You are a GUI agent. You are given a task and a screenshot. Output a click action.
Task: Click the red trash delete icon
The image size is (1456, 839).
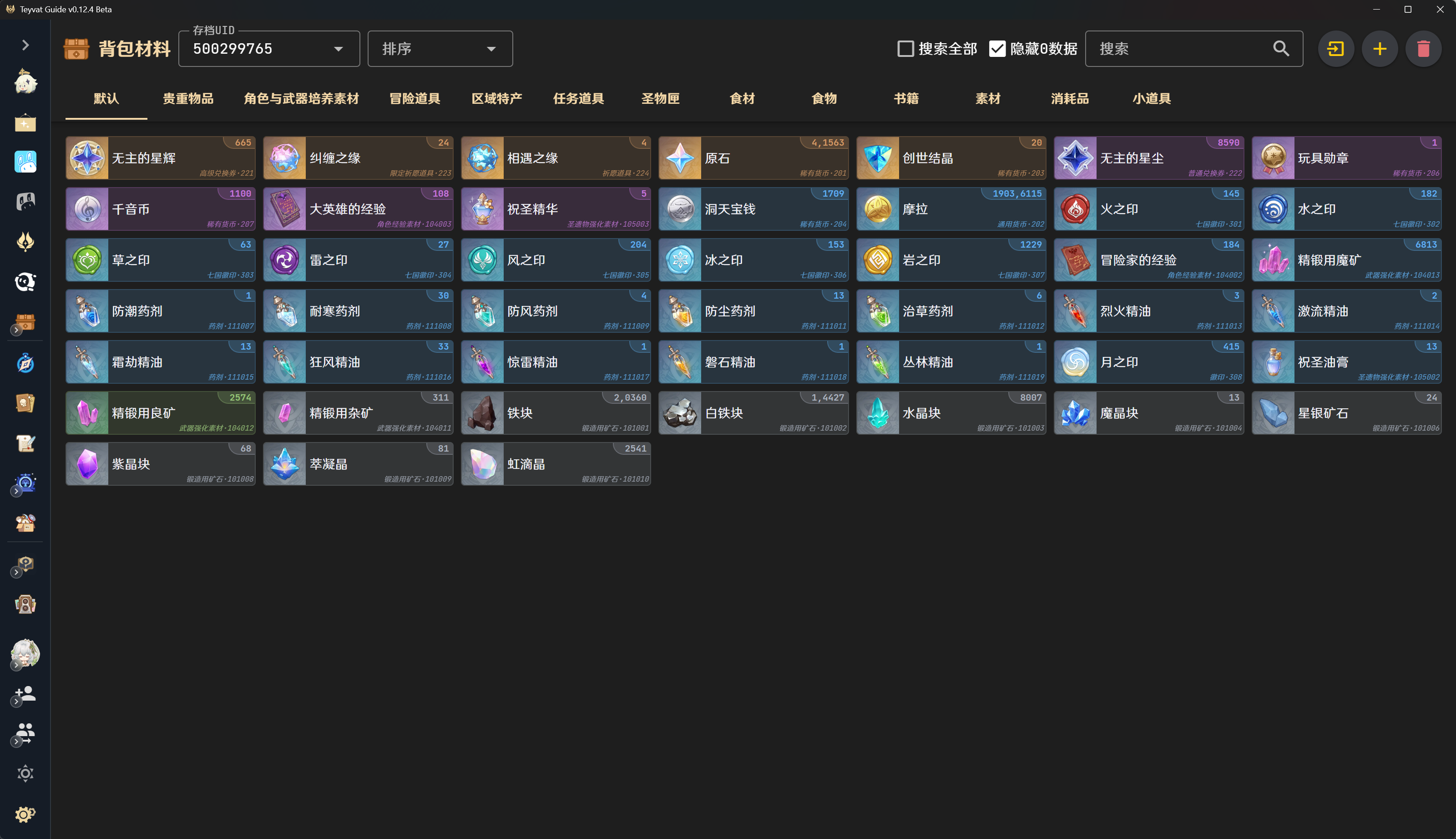[1423, 49]
